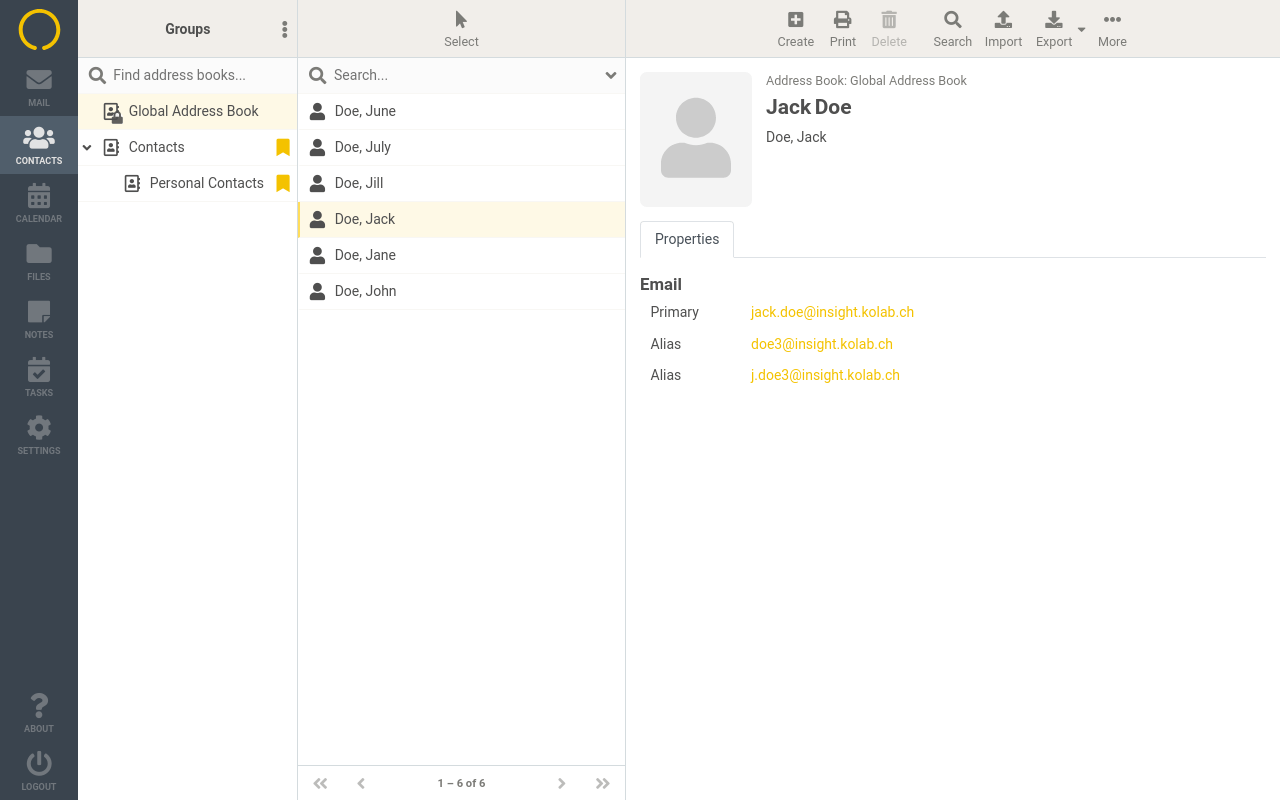This screenshot has height=800, width=1280.
Task: Open contact Doe, Jack
Action: pyautogui.click(x=461, y=219)
